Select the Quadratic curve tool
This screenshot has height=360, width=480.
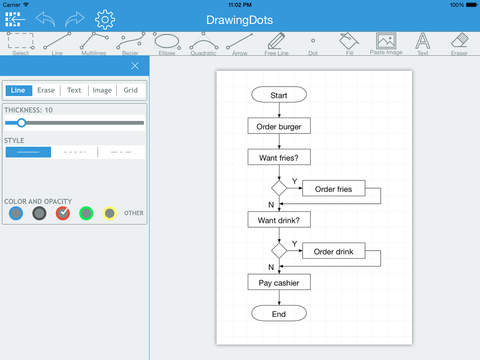point(203,43)
